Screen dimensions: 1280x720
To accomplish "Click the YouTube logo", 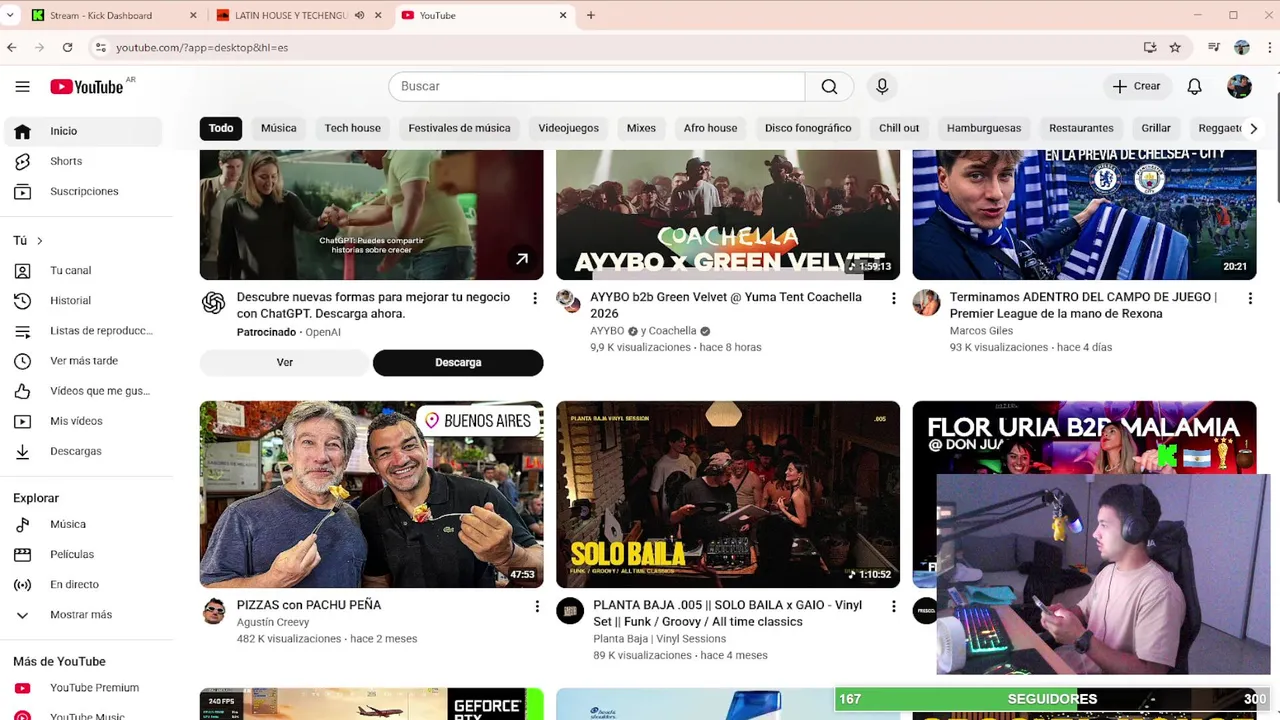I will click(x=87, y=87).
